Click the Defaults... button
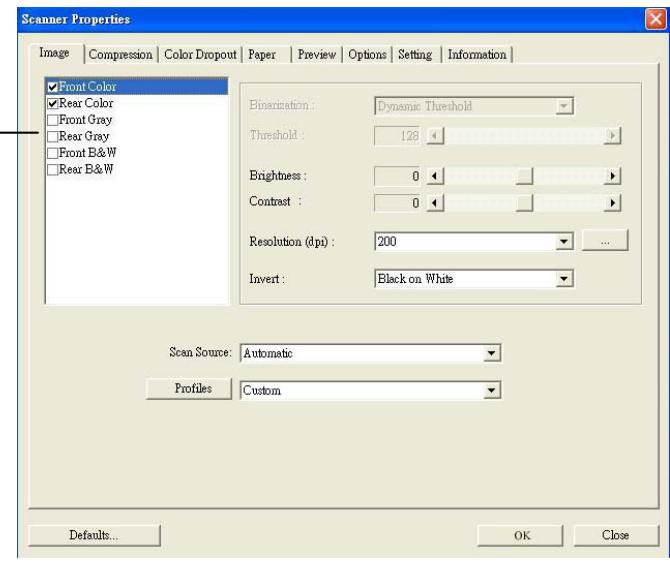Screen dimensions: 670x562 (94, 536)
